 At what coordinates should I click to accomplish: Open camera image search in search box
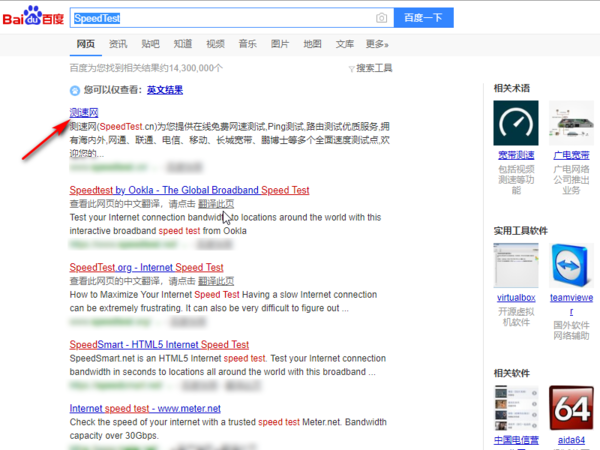(x=381, y=18)
